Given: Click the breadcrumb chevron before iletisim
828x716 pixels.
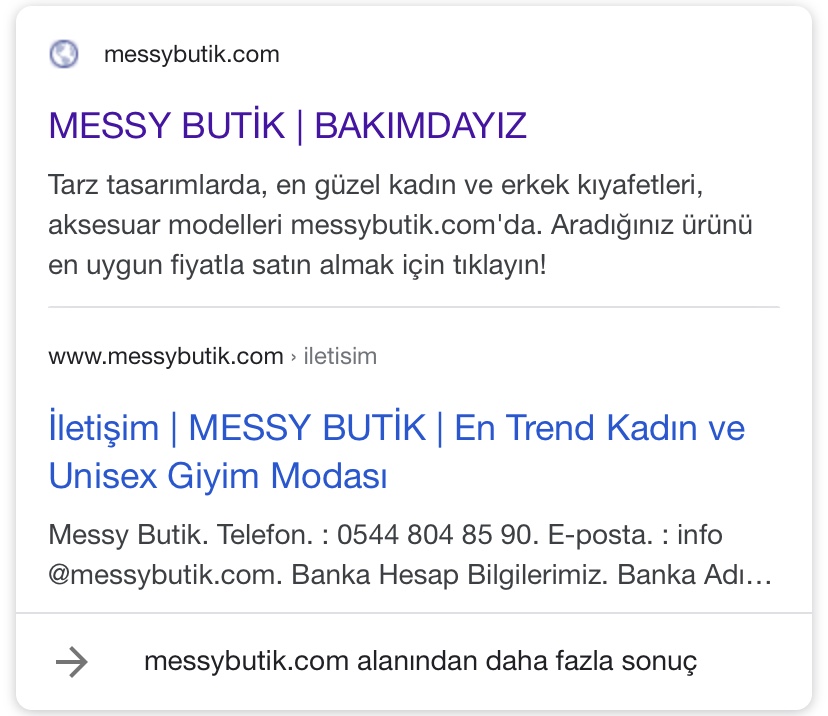Looking at the screenshot, I should click(x=294, y=357).
